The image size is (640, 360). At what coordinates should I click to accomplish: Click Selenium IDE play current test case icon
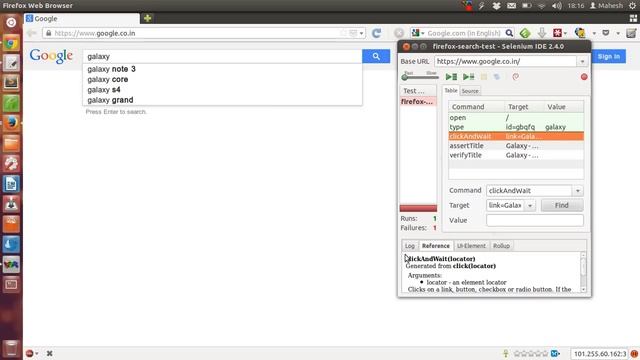pyautogui.click(x=468, y=77)
